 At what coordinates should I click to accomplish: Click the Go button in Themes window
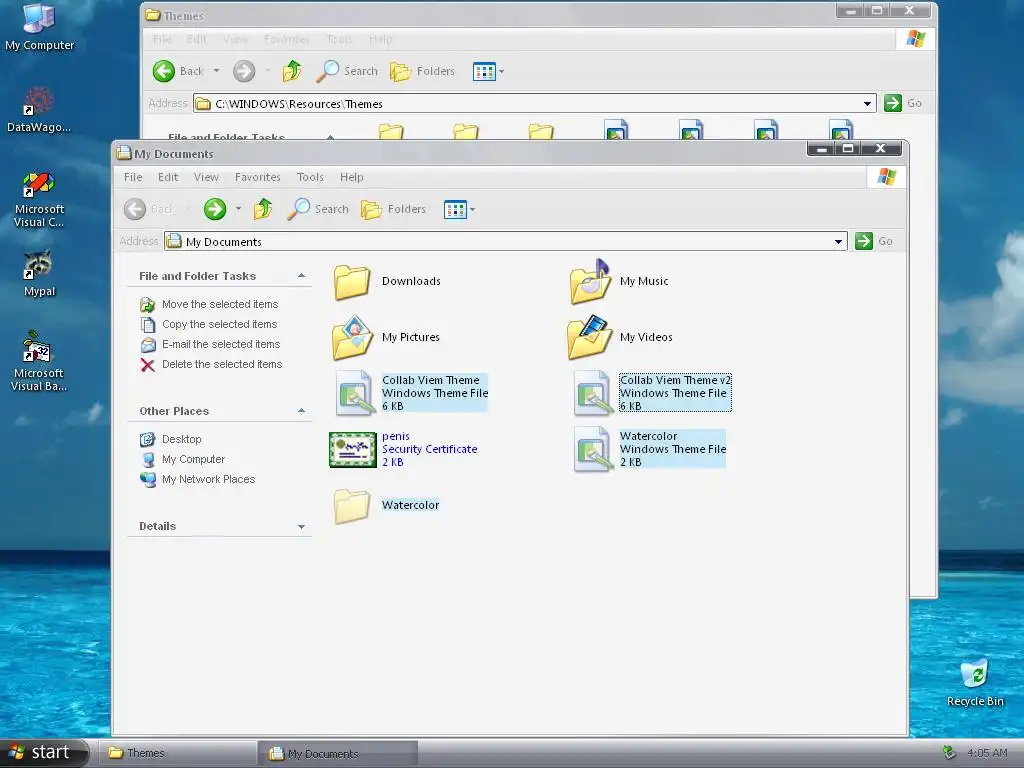click(x=903, y=103)
